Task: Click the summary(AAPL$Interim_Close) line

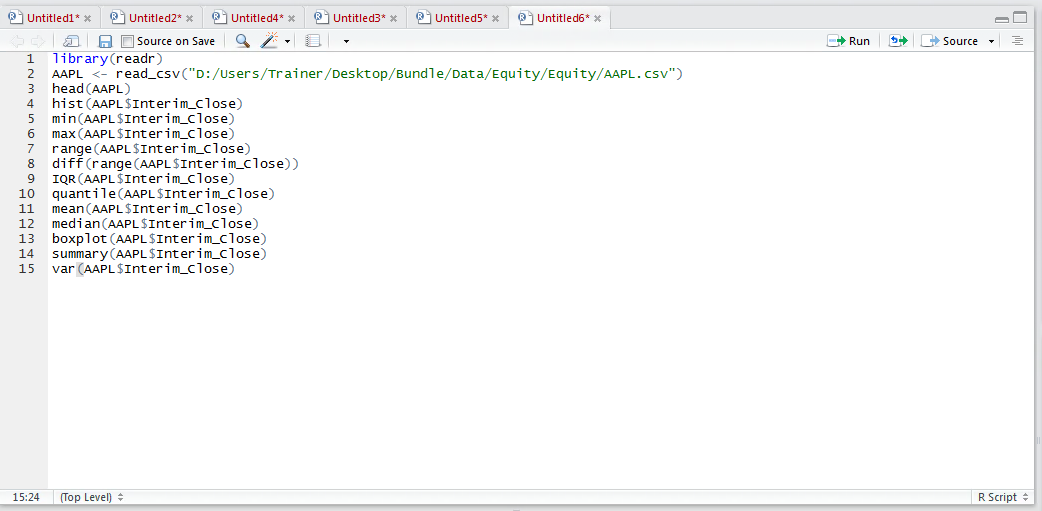Action: click(159, 254)
